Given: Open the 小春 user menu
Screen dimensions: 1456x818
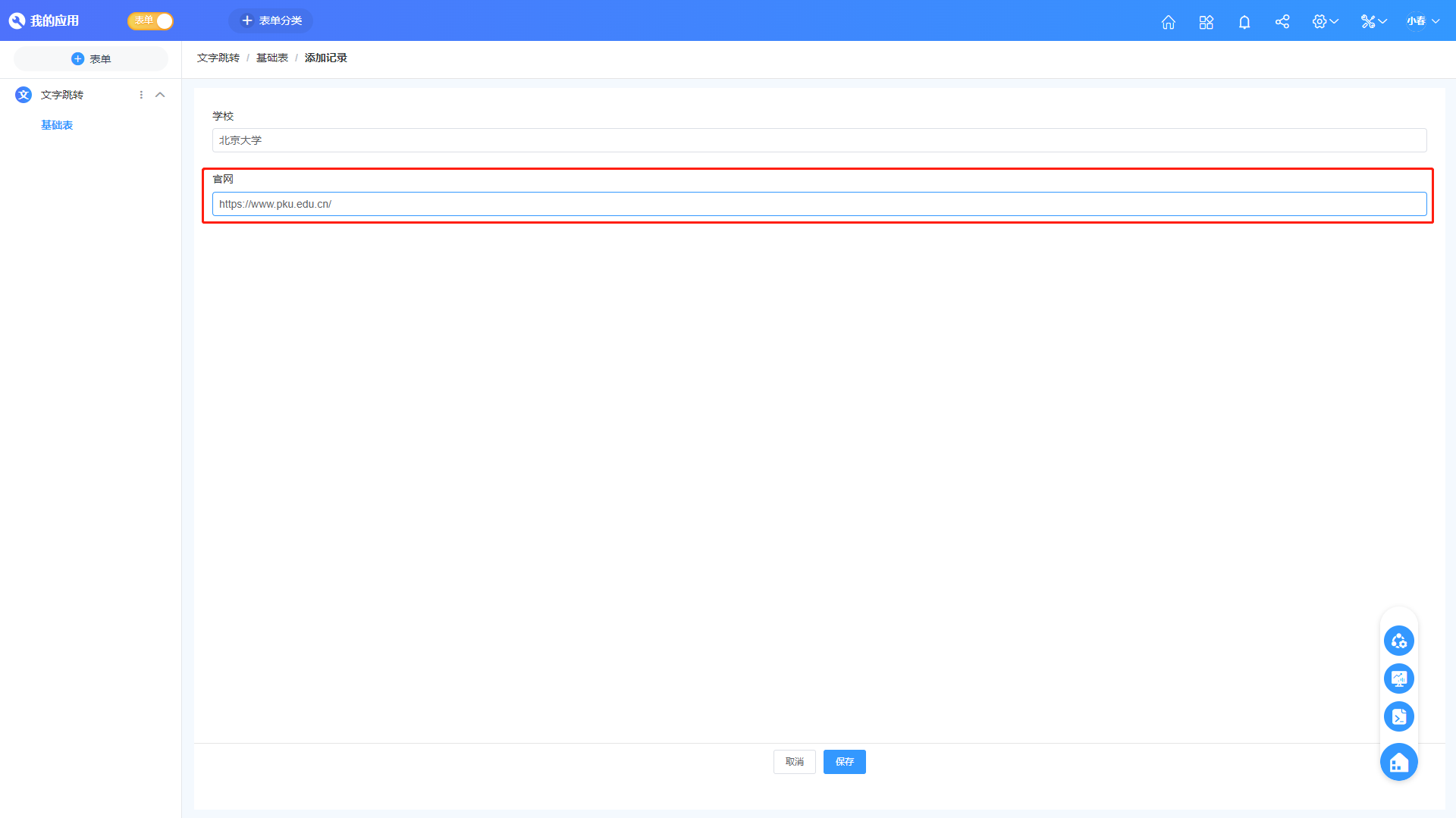Looking at the screenshot, I should click(x=1423, y=21).
